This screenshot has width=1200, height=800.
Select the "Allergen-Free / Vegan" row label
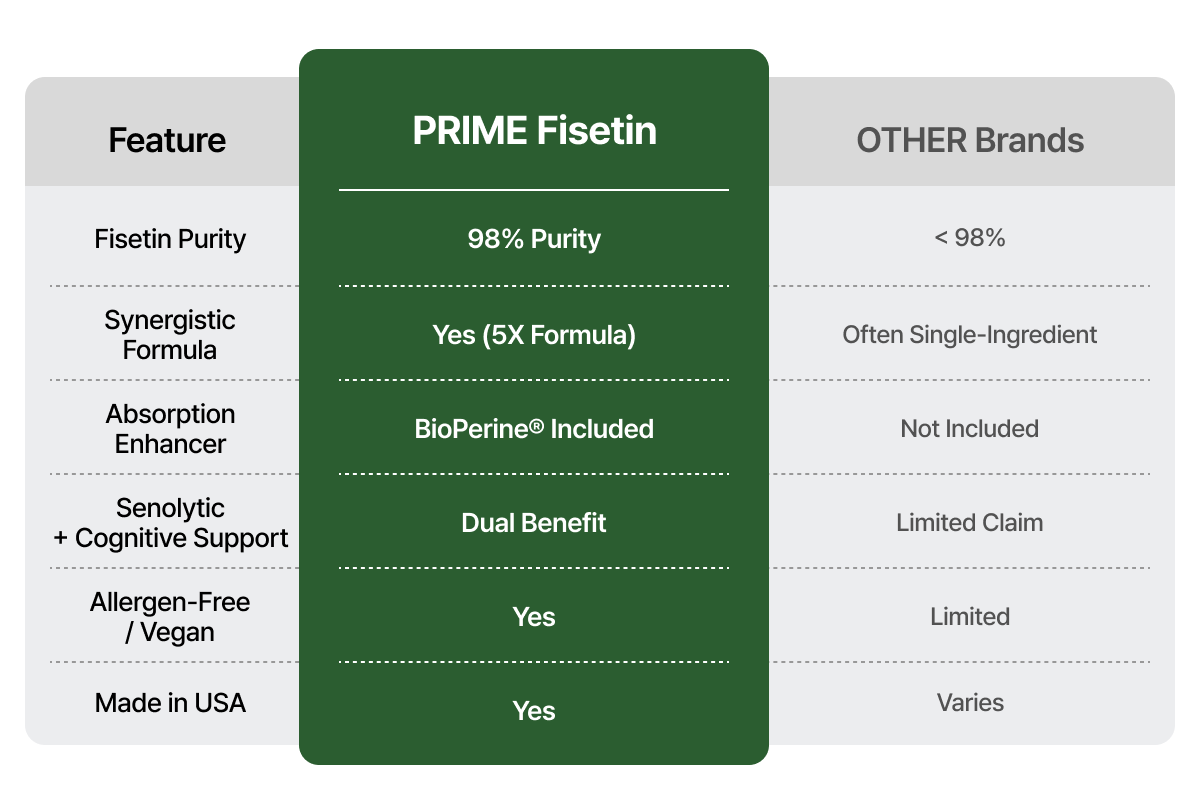[170, 617]
